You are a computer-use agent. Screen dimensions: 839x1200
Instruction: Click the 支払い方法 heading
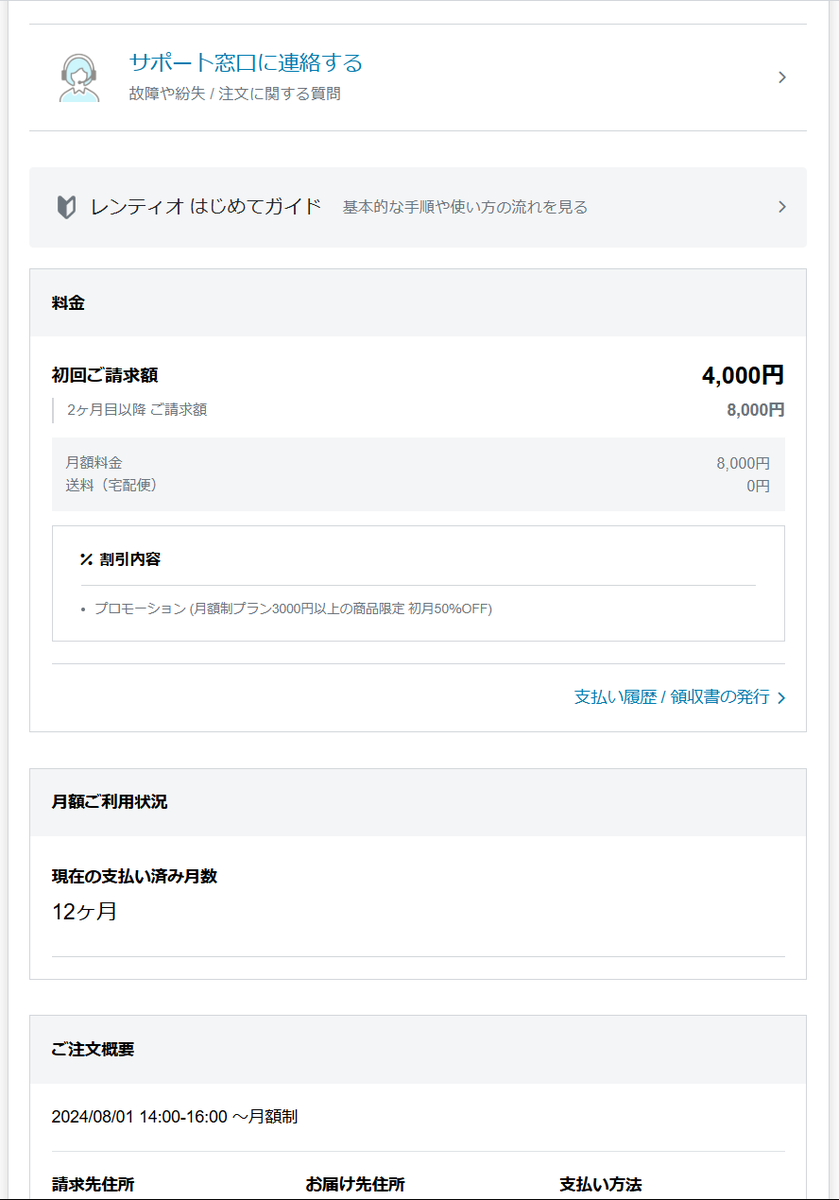[x=600, y=1184]
